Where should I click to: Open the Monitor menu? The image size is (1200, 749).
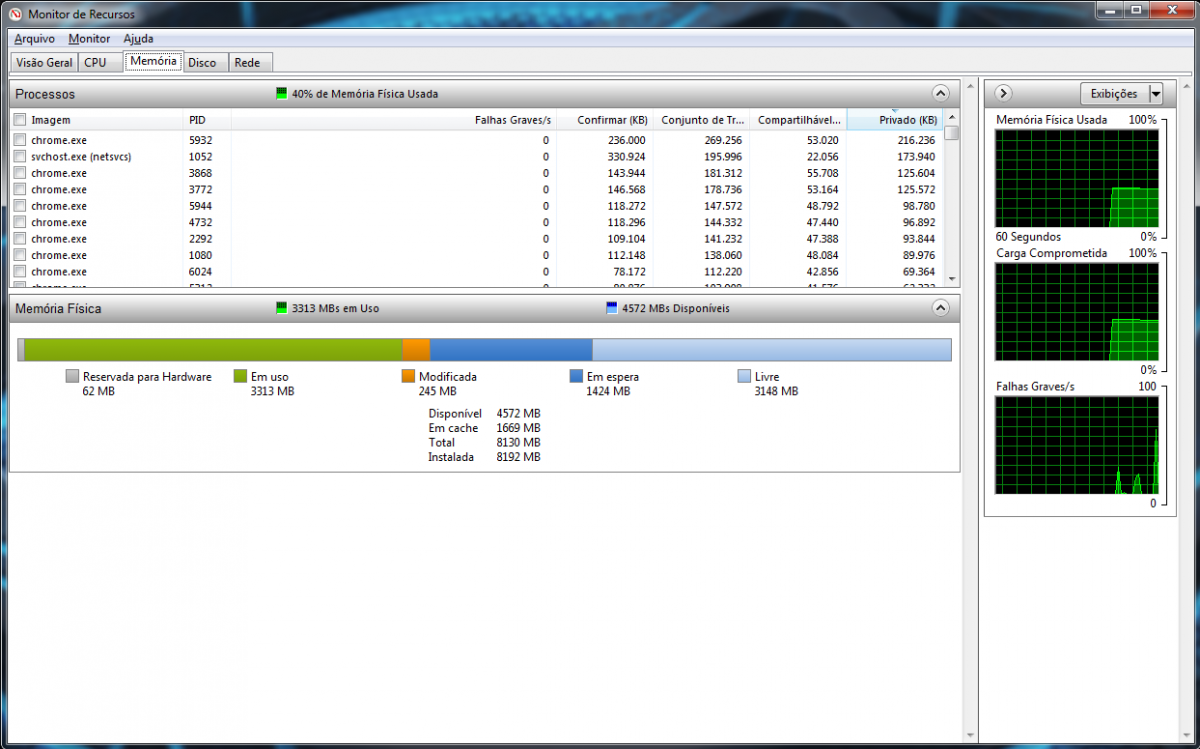tap(89, 39)
